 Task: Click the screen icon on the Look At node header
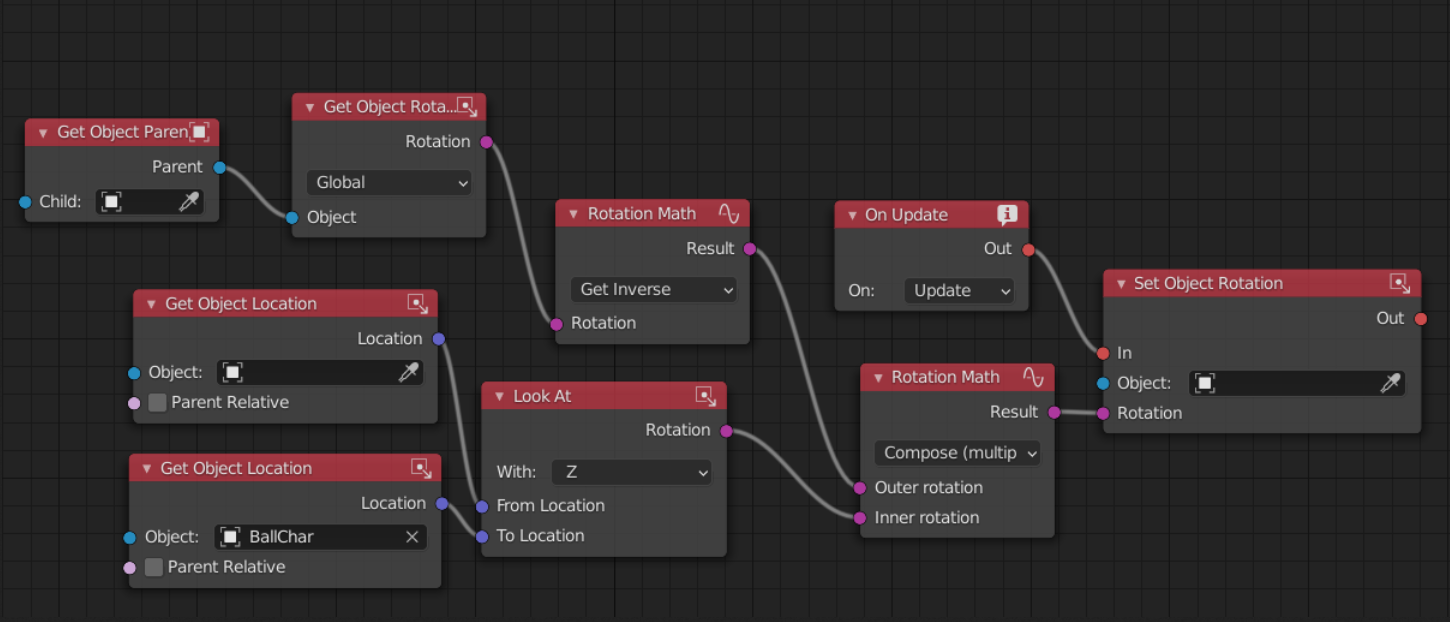click(707, 395)
